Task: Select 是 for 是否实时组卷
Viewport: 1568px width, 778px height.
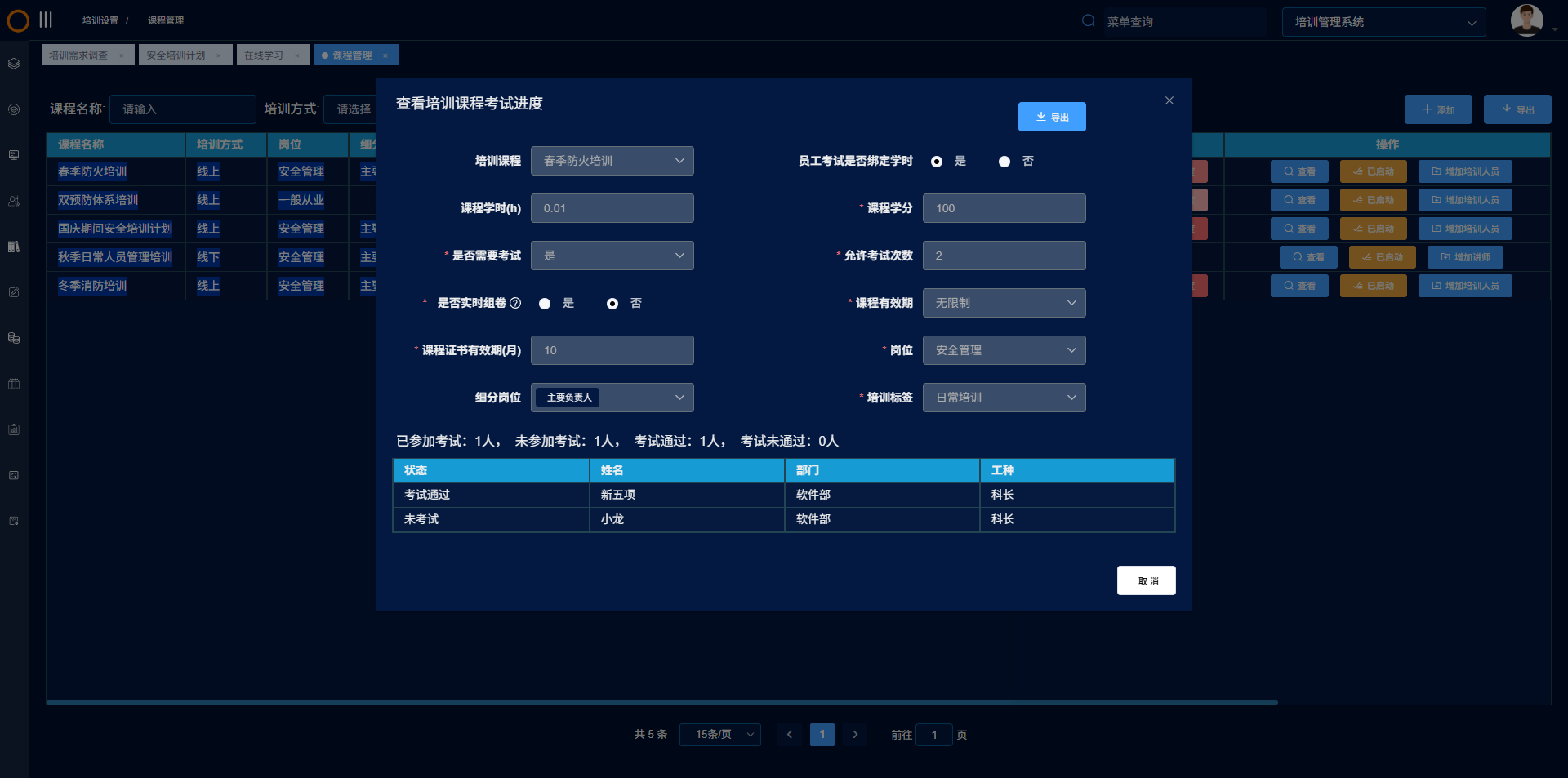Action: (545, 303)
